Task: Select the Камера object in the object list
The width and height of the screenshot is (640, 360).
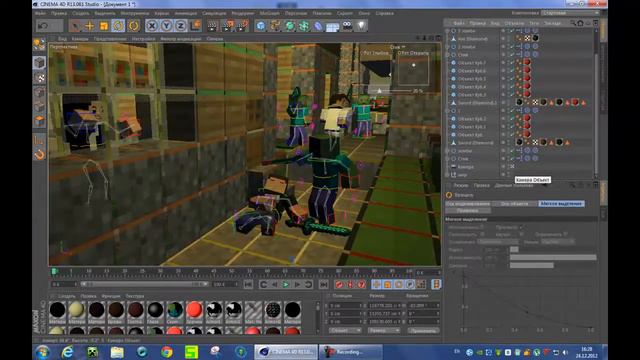Action: click(x=466, y=167)
